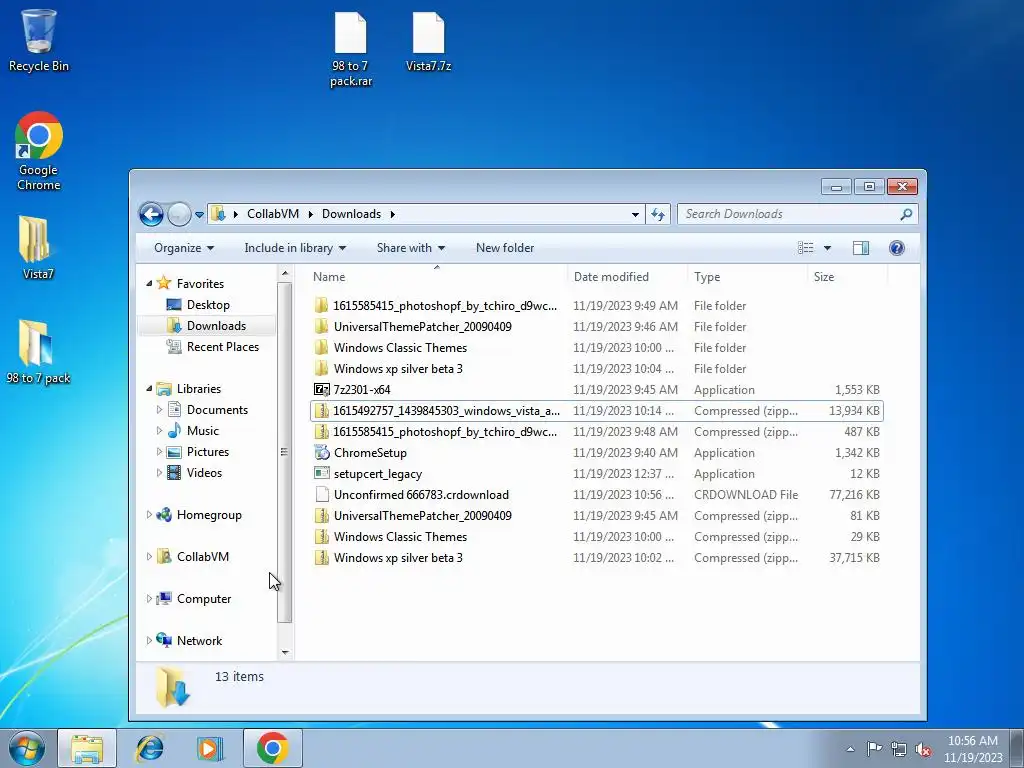
Task: Collapse the Favorites tree section
Action: point(149,283)
